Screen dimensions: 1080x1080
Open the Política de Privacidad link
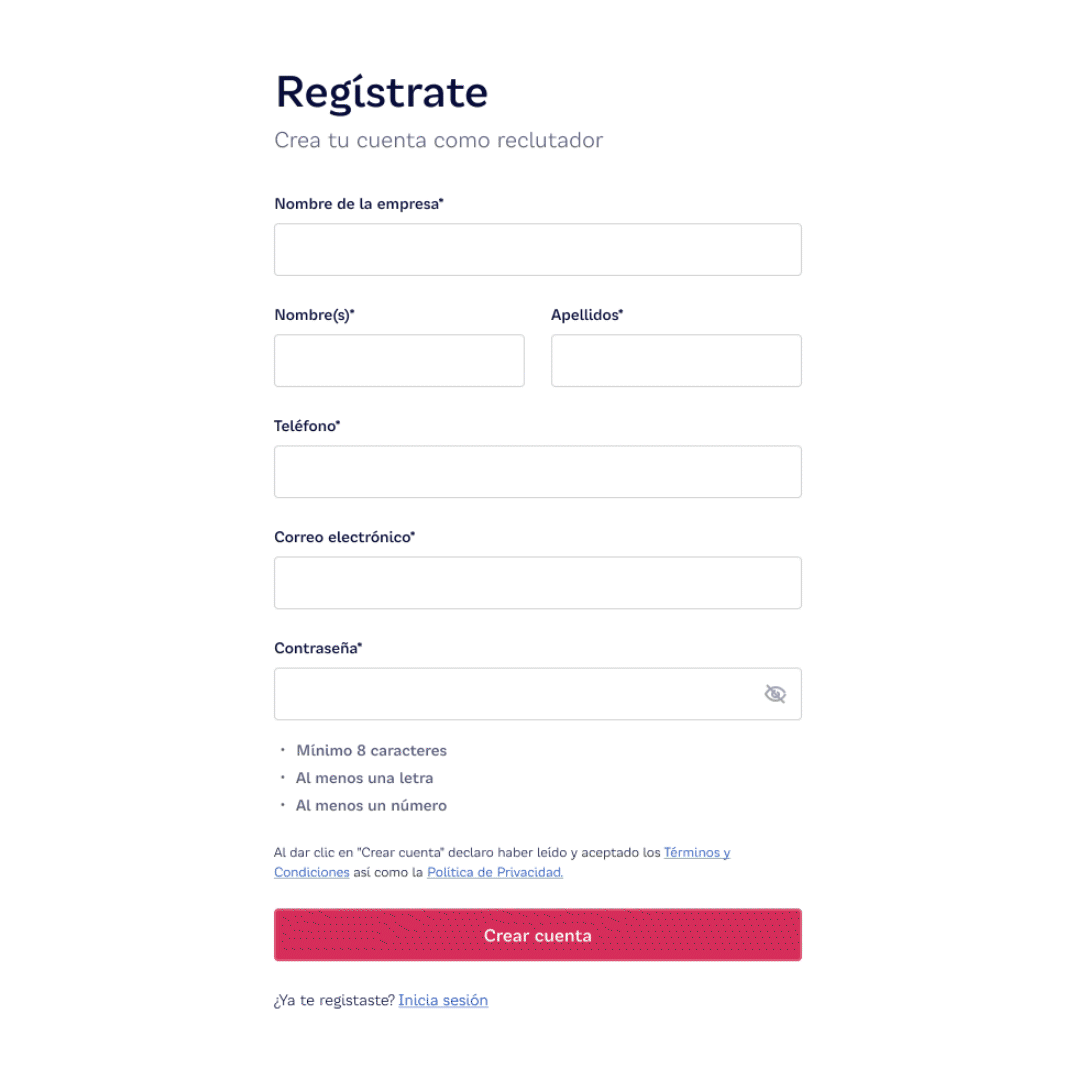pos(495,872)
